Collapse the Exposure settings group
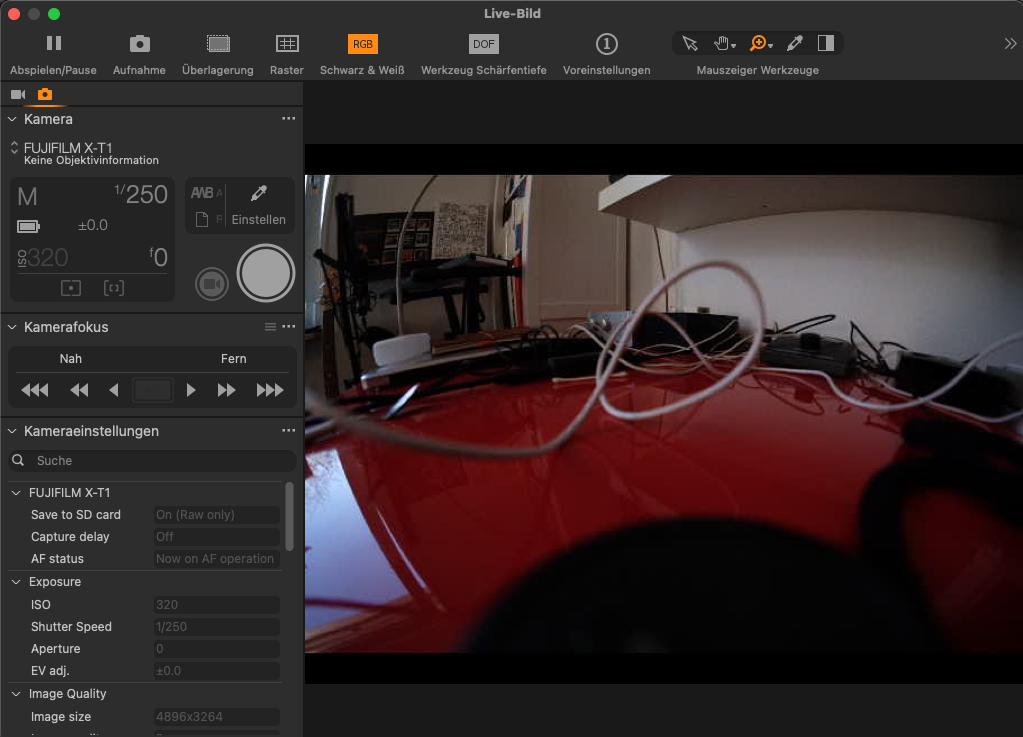This screenshot has width=1023, height=737. click(x=16, y=582)
